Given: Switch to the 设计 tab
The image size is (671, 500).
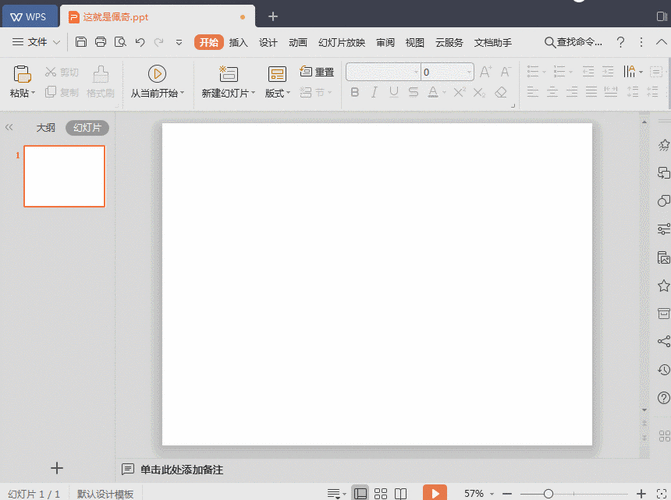Looking at the screenshot, I should point(268,42).
